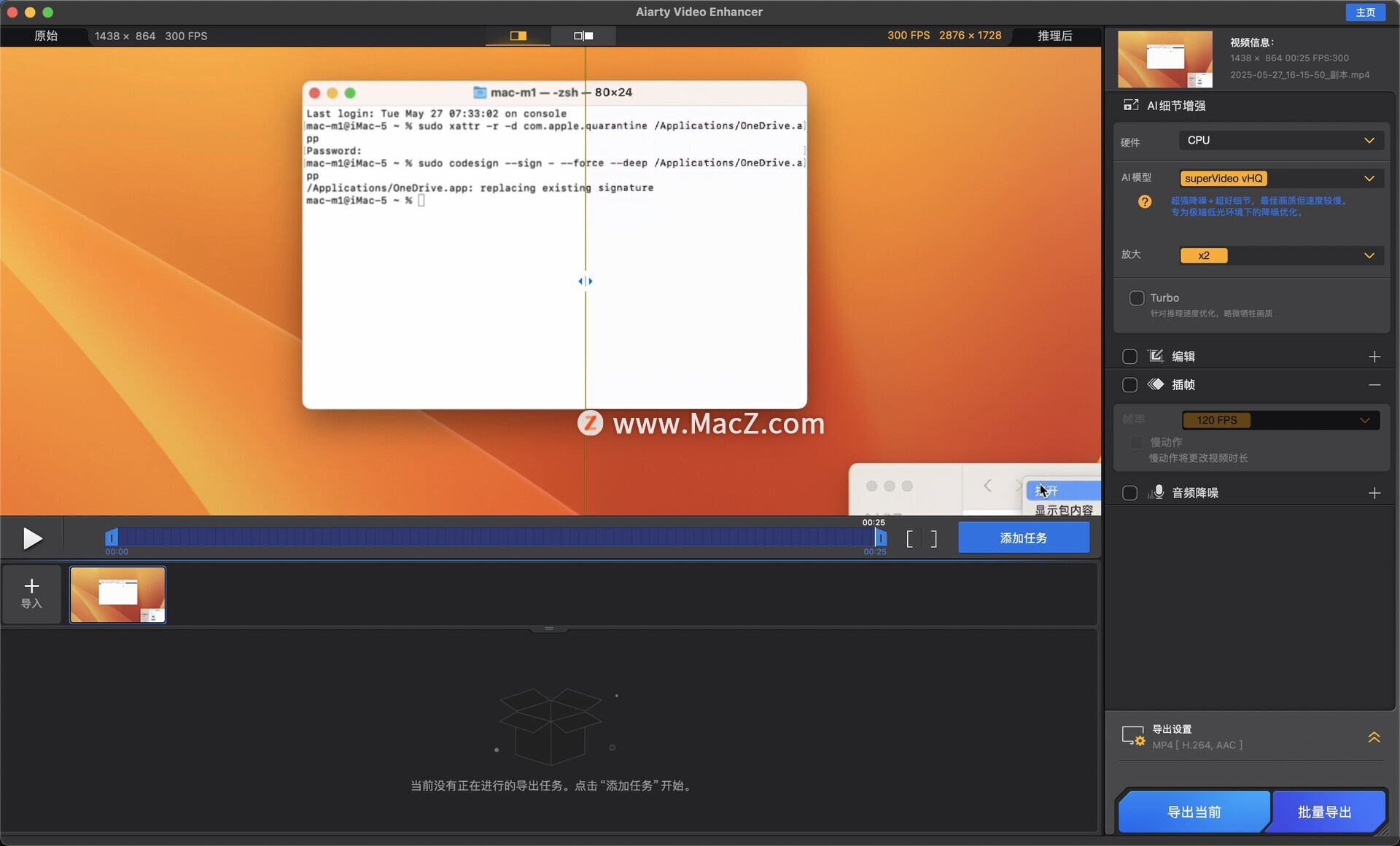The height and width of the screenshot is (846, 1400).
Task: Click 导出当前 export current button
Action: coord(1194,812)
